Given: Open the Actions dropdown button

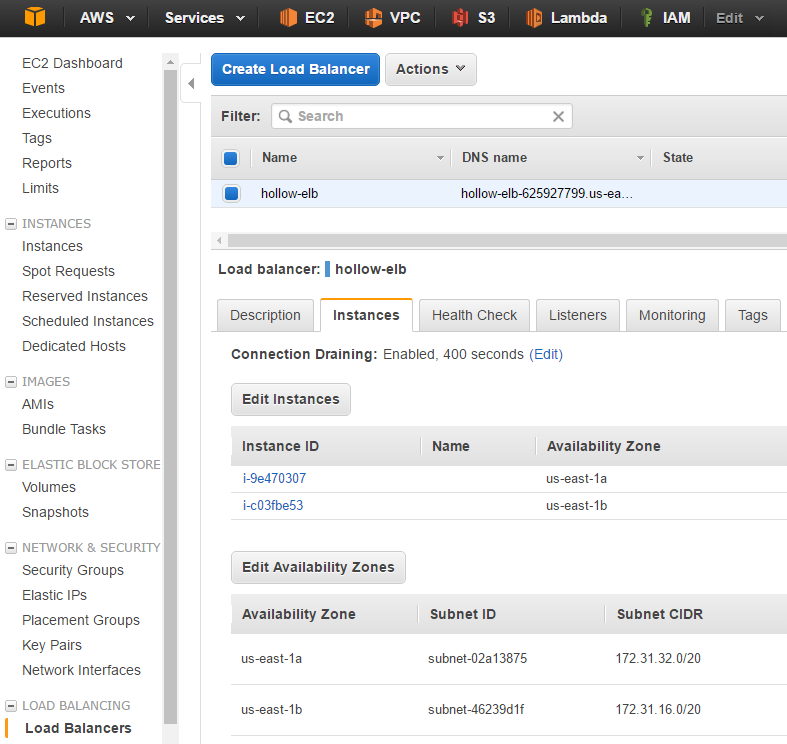Looking at the screenshot, I should click(431, 69).
